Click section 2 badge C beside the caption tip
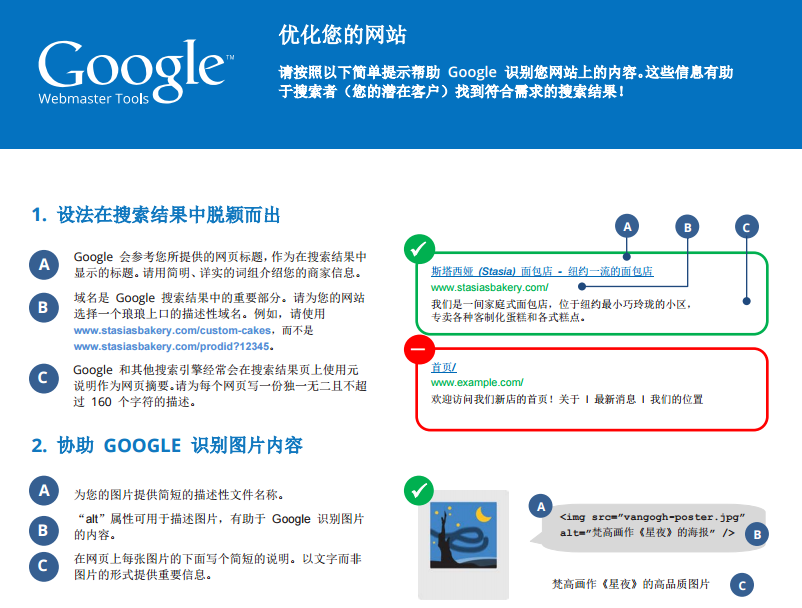Image resolution: width=802 pixels, height=608 pixels. [x=44, y=566]
